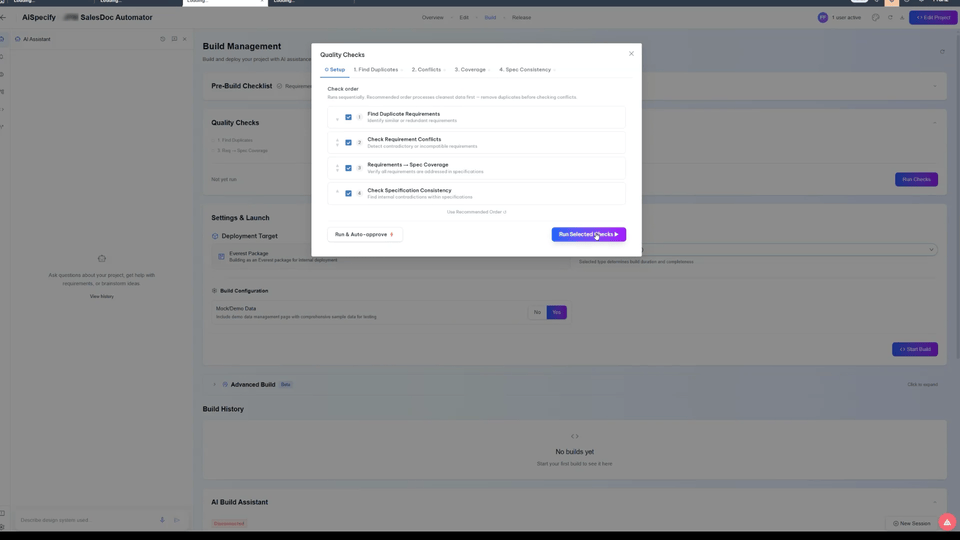Open View history in the AI Assistant panel

coord(102,296)
